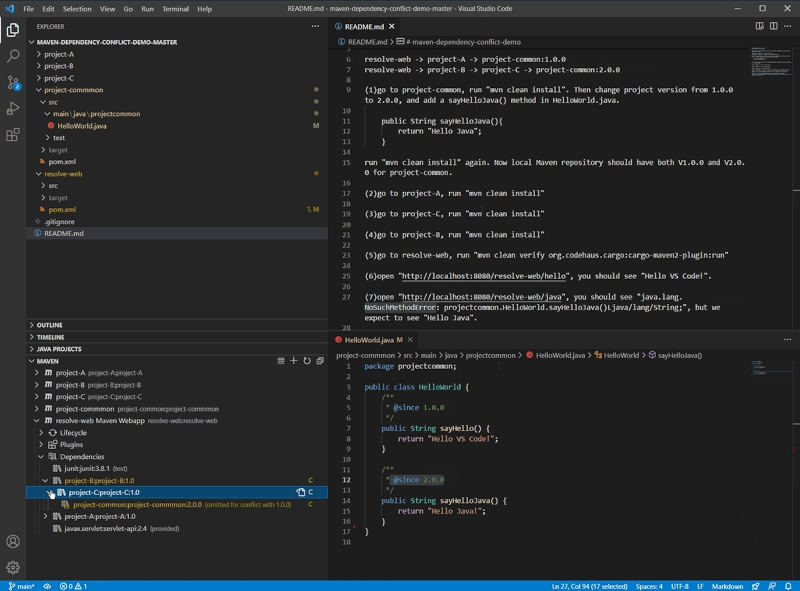Open localhost resolve-web/hello link
The height and width of the screenshot is (591, 800).
point(484,276)
